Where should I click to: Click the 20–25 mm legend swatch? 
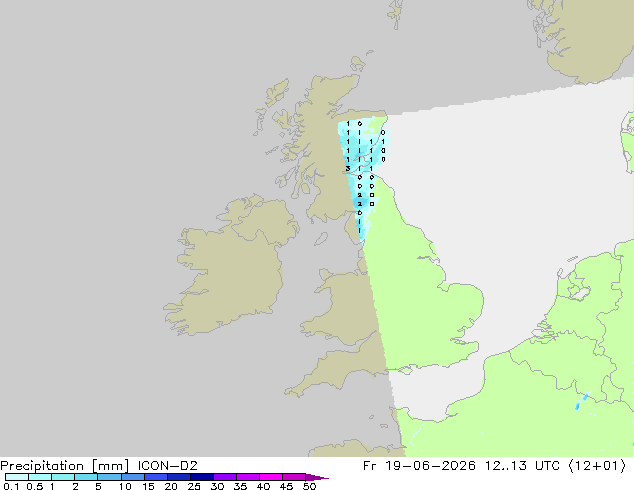coord(178,477)
